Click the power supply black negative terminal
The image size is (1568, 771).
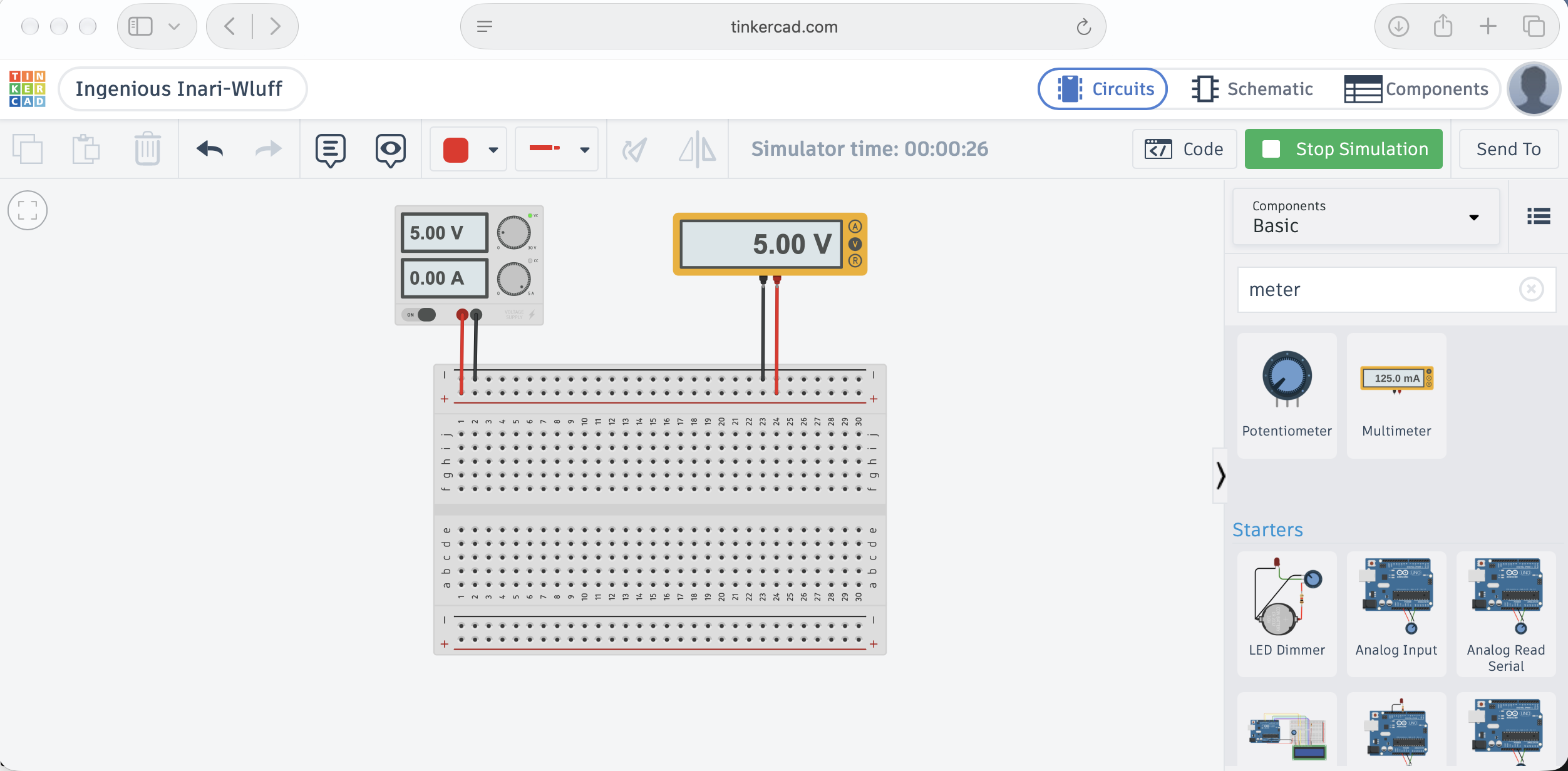click(x=476, y=314)
